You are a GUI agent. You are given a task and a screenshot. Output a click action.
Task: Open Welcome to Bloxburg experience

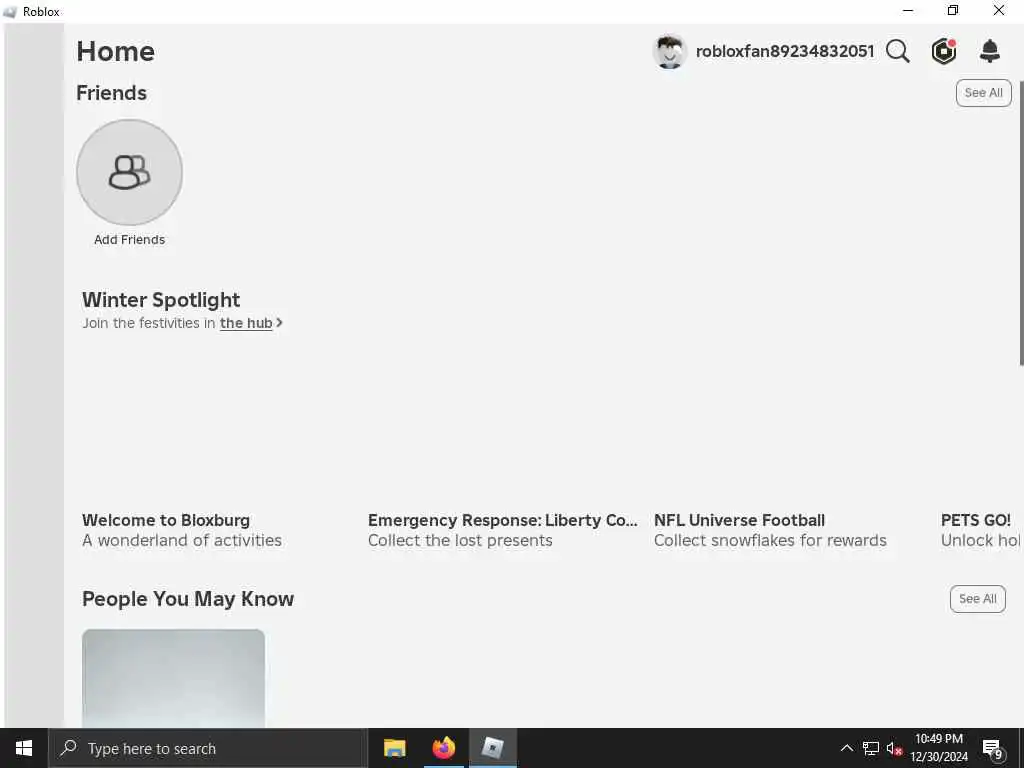point(166,520)
